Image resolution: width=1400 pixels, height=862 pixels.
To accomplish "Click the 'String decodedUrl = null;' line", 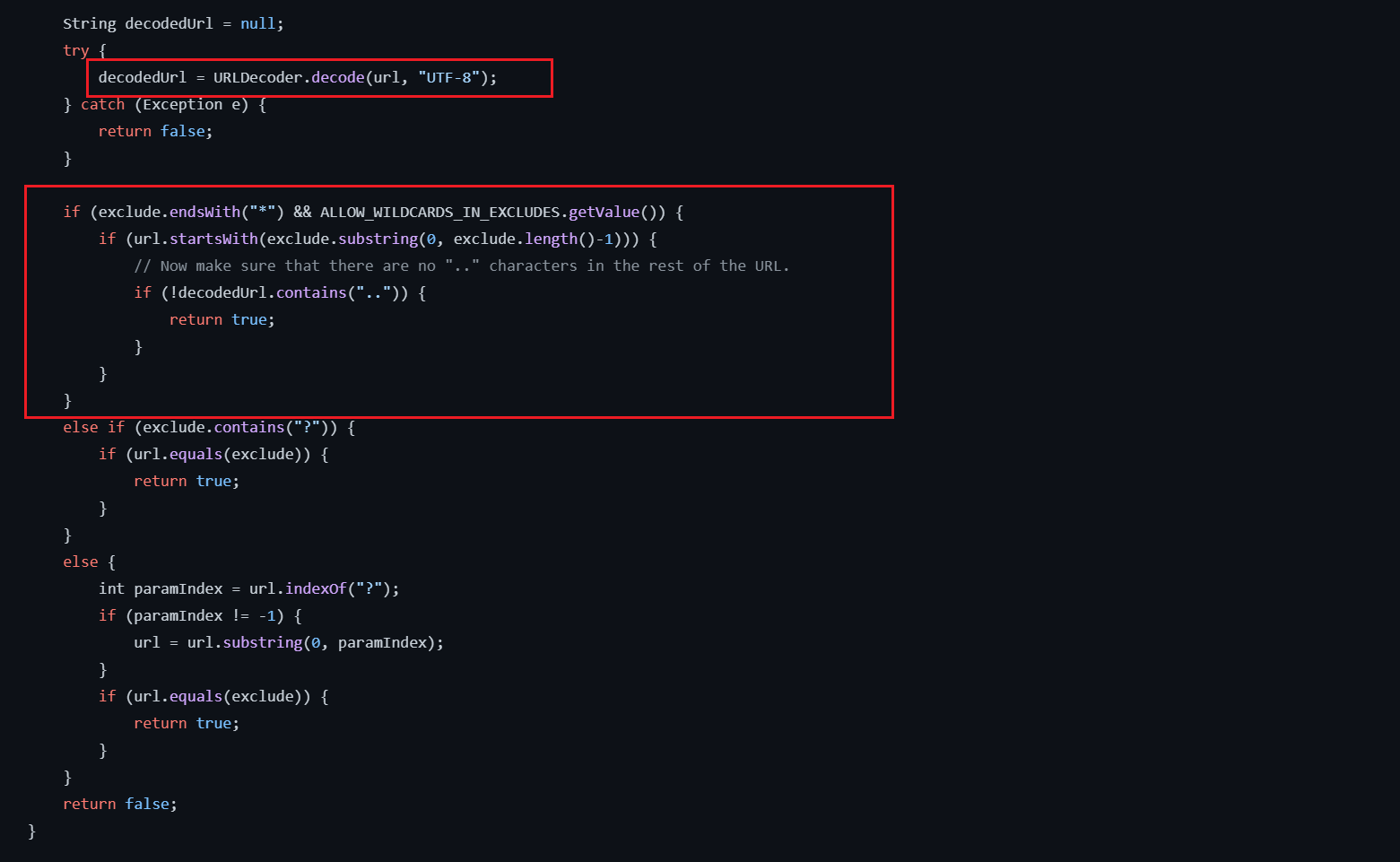I will 173,23.
